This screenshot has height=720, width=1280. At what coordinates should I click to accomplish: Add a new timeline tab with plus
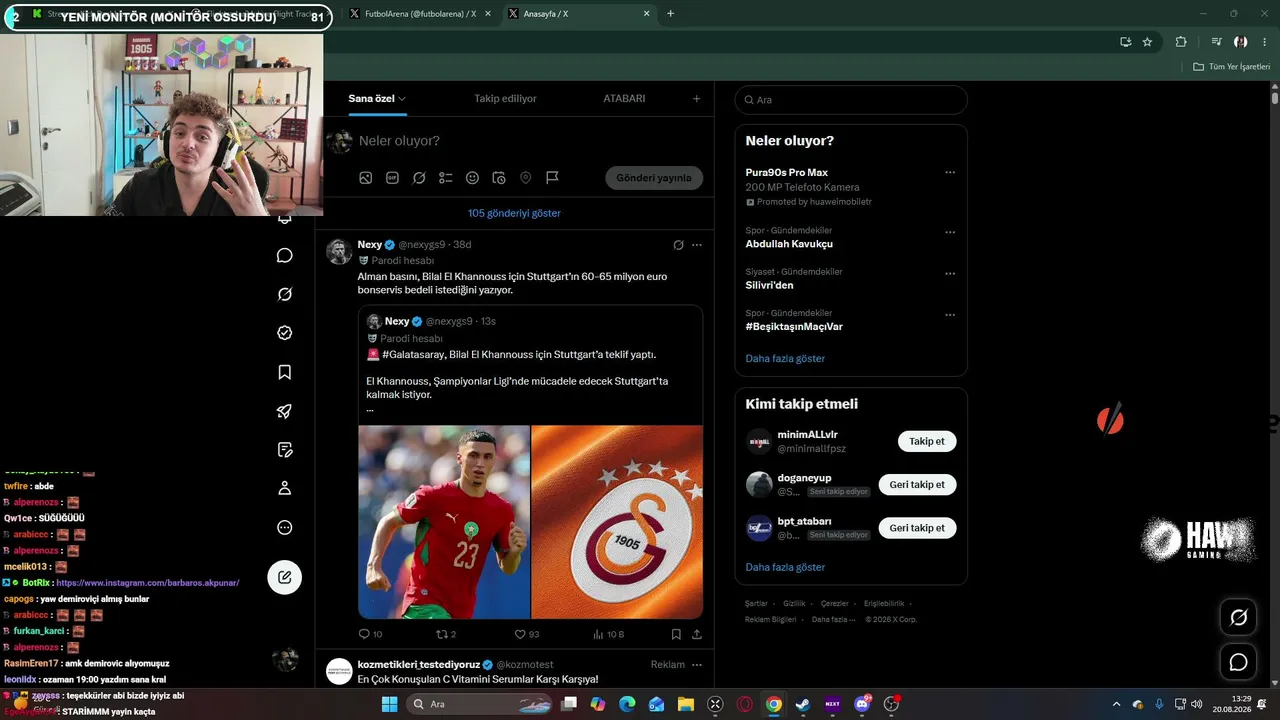click(x=696, y=99)
